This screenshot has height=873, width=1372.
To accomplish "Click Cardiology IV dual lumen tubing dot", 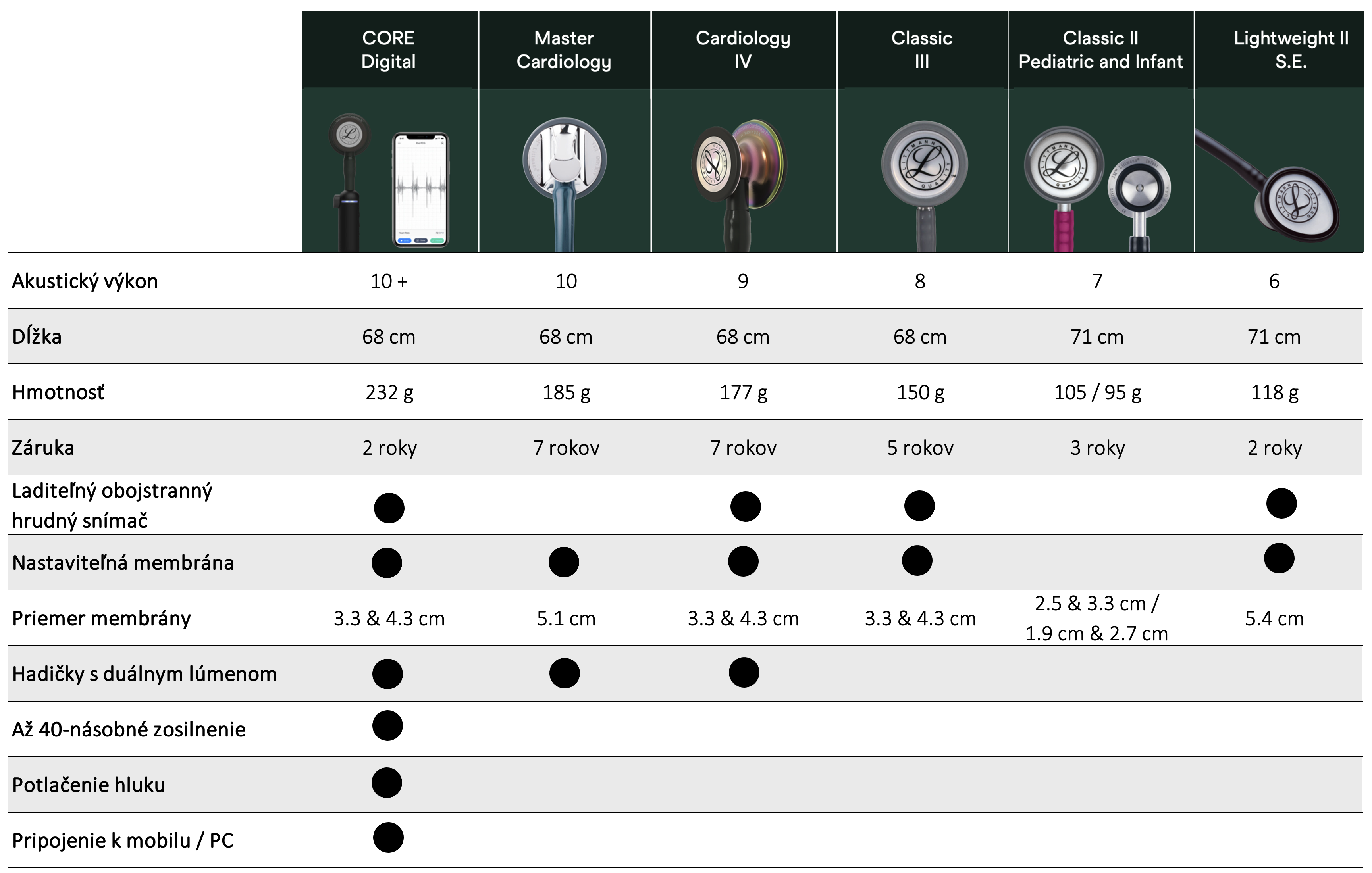I will tap(744, 673).
